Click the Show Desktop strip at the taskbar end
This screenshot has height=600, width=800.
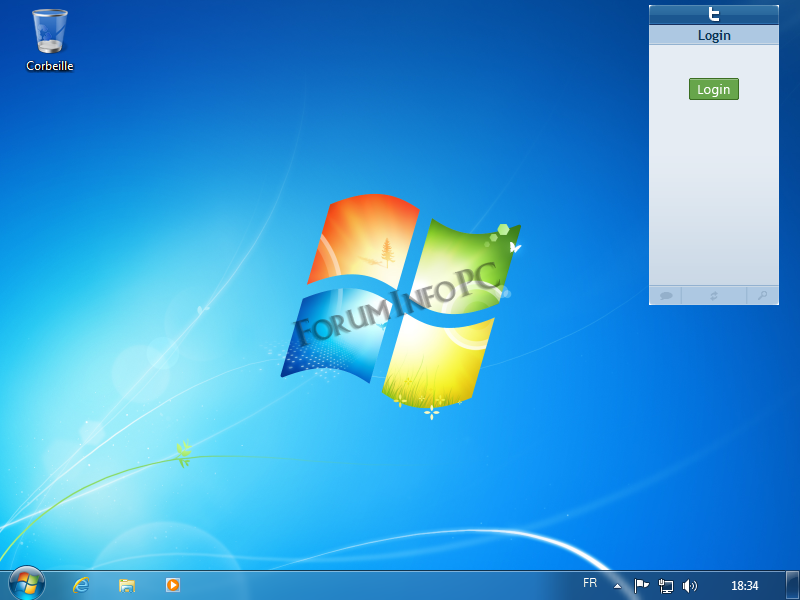pyautogui.click(x=792, y=585)
